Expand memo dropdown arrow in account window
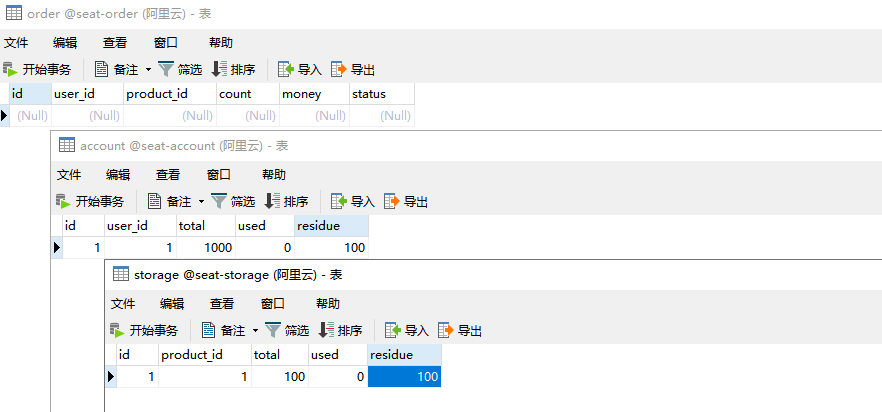This screenshot has height=412, width=882. (201, 201)
